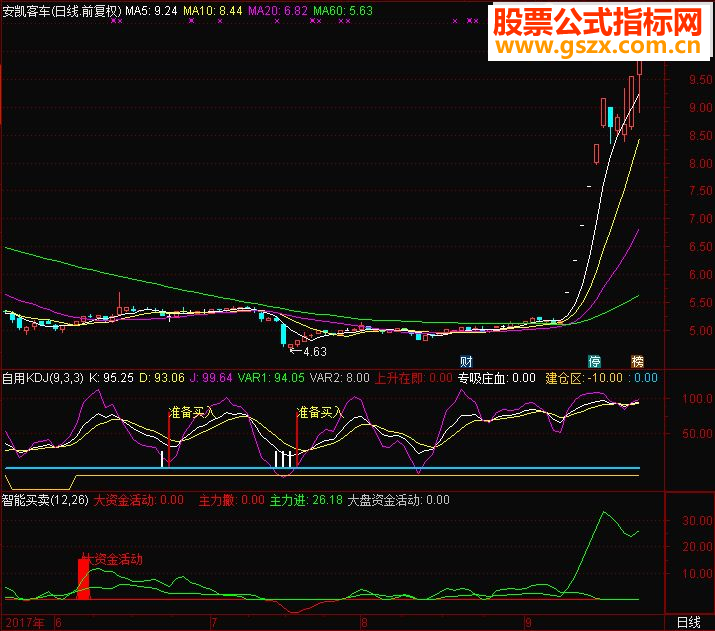The image size is (715, 631).
Task: Click the MA5: 9.24 indicator label
Action: click(x=151, y=11)
